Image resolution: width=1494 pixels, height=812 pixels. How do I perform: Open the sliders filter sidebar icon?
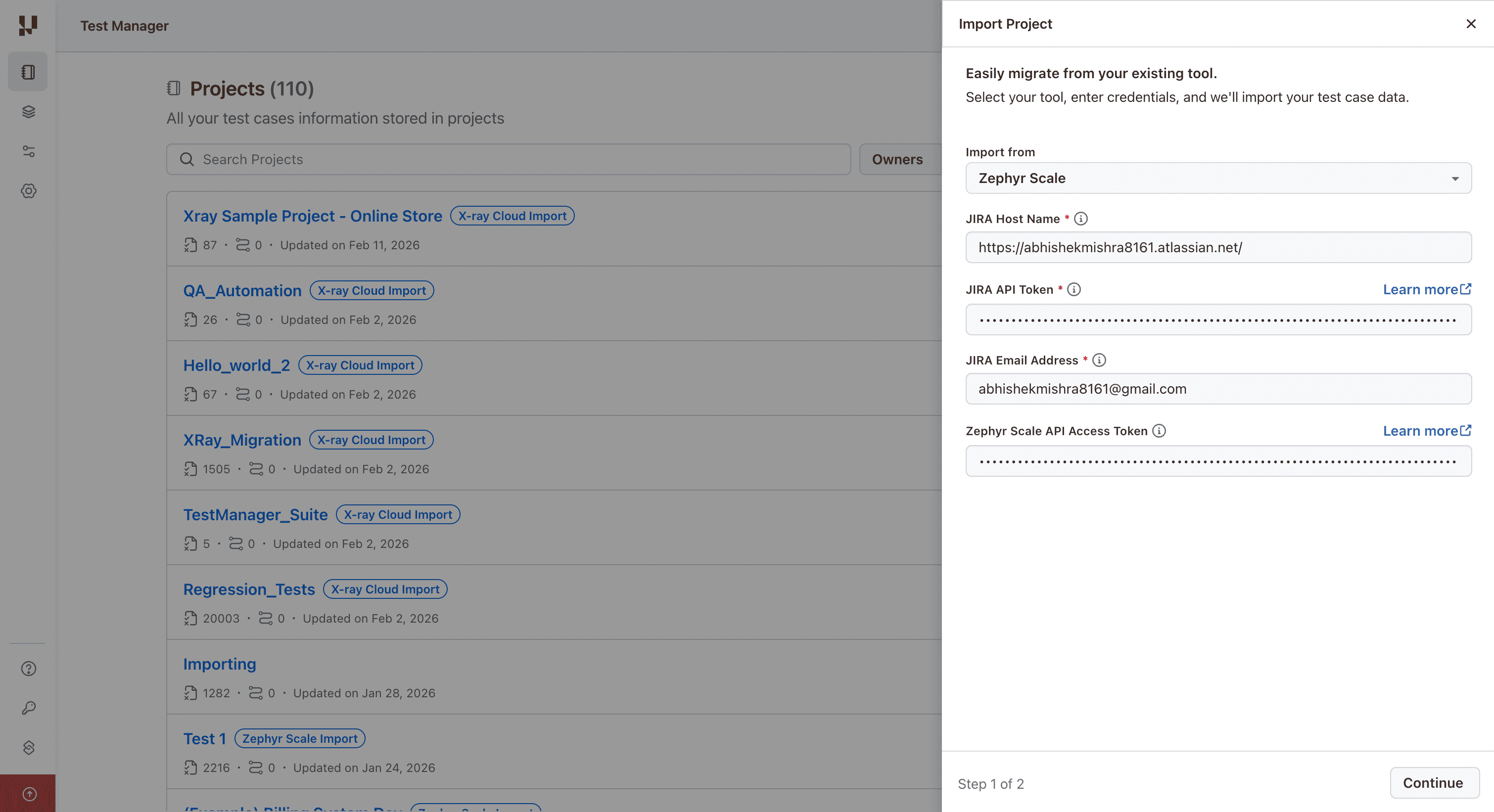click(x=28, y=151)
